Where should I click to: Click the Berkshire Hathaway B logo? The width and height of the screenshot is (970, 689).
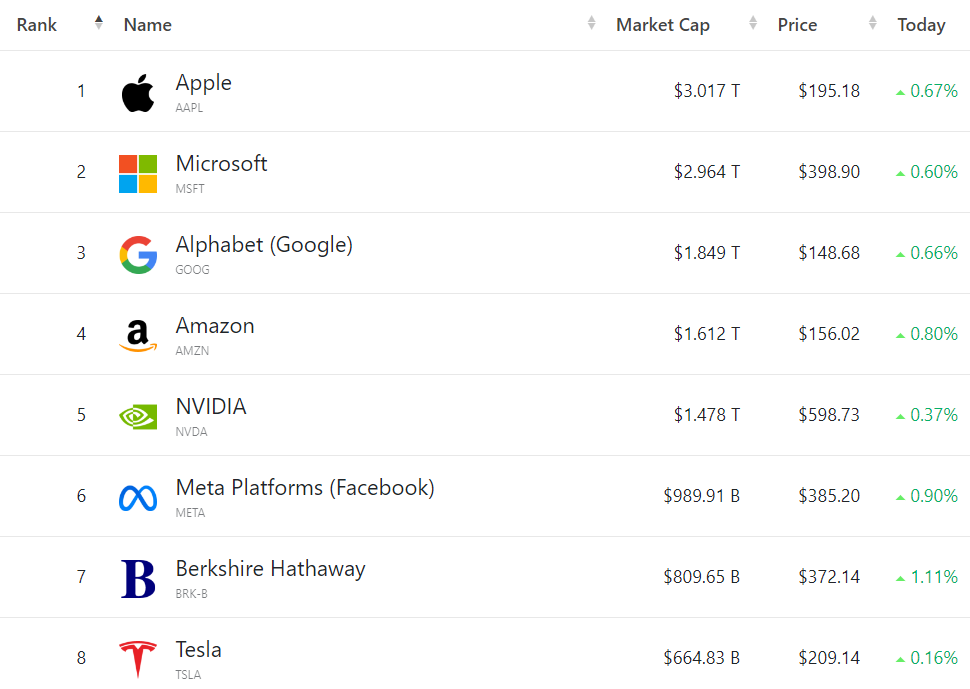click(x=138, y=578)
